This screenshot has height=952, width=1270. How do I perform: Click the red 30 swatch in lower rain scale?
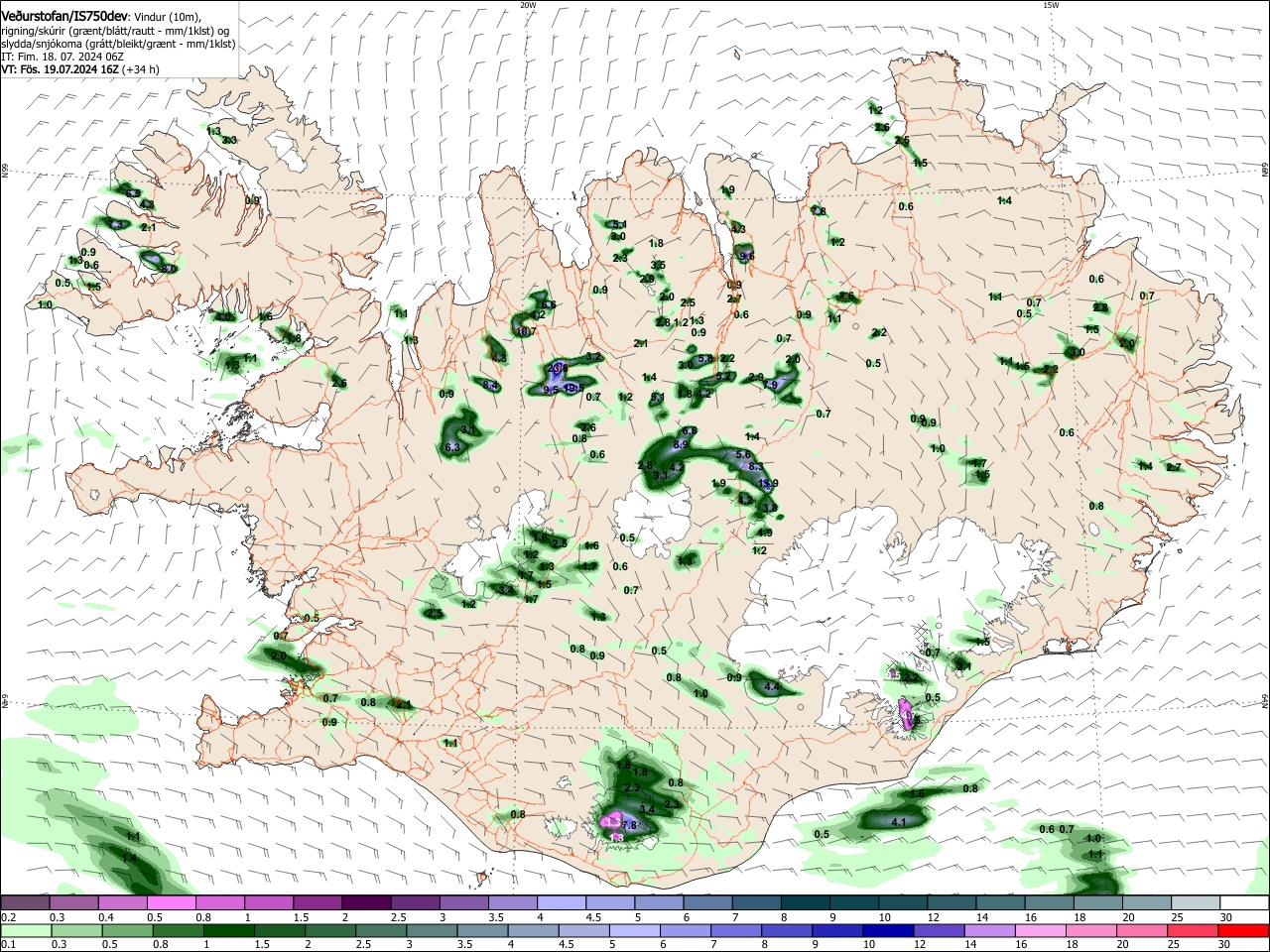[1243, 930]
